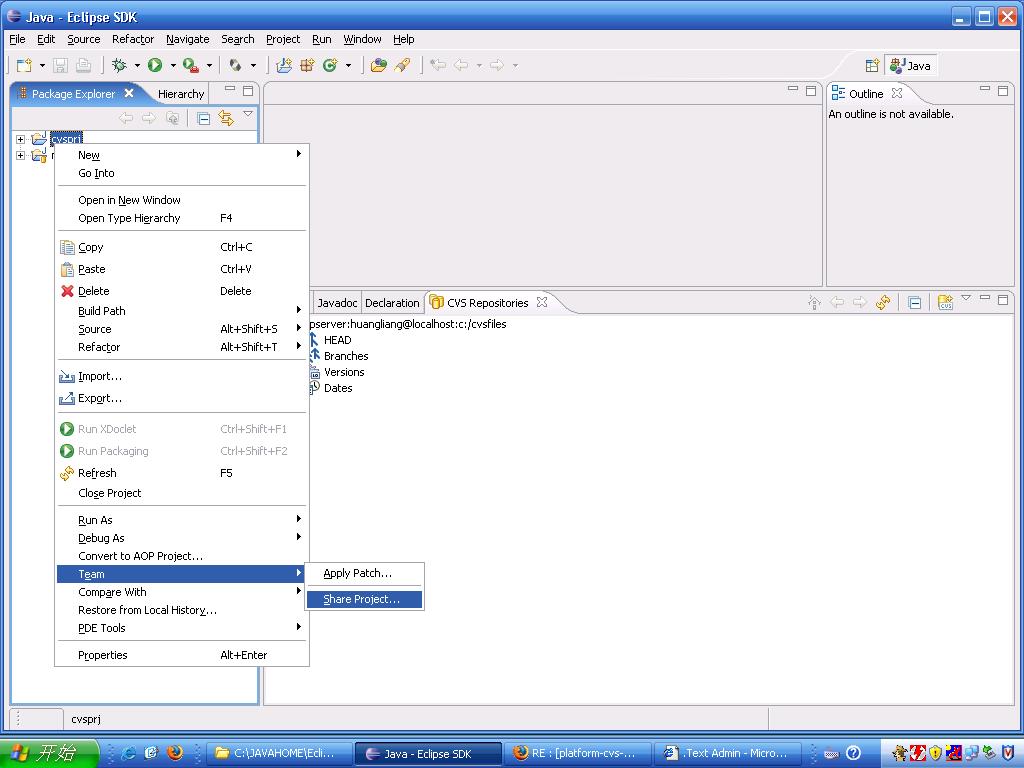
Task: Toggle Link with Editor in Package Explorer
Action: click(x=226, y=118)
